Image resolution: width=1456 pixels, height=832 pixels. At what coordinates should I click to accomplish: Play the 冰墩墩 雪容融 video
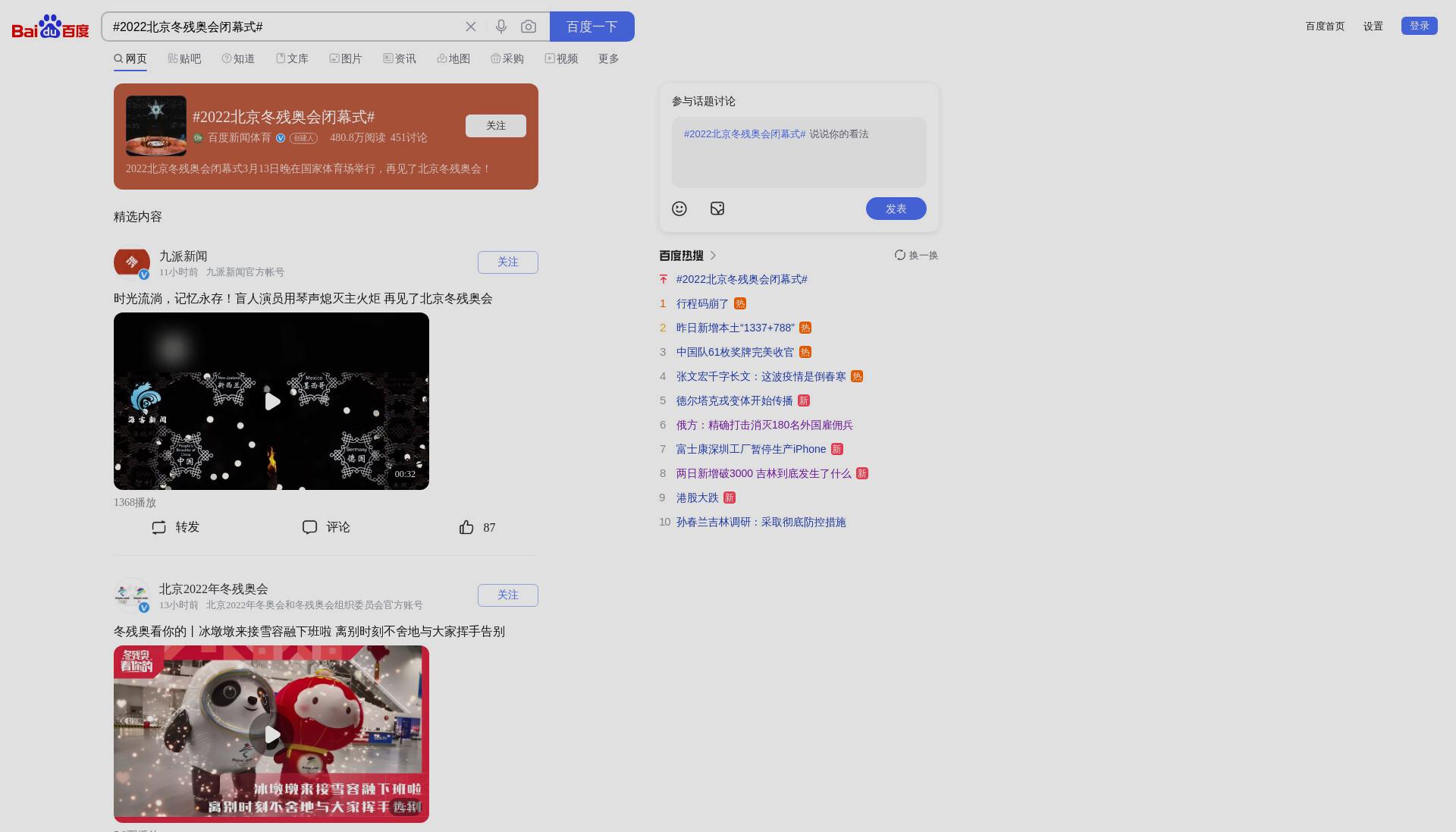[271, 734]
